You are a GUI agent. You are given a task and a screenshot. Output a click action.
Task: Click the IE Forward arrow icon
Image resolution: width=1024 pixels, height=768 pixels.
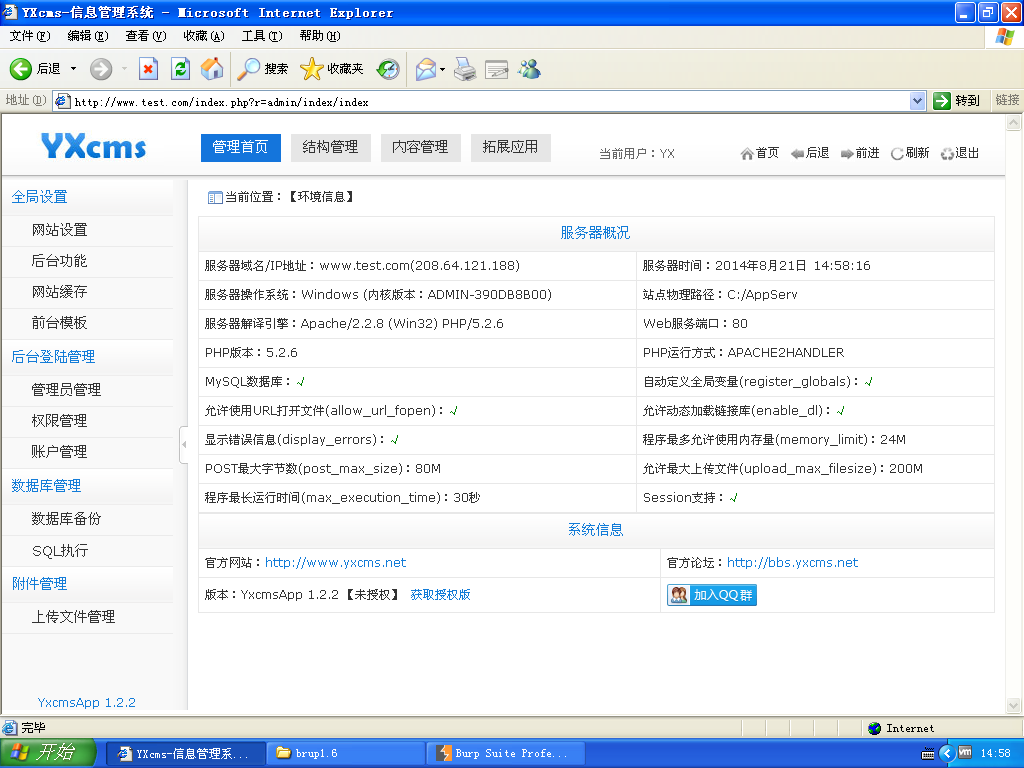coord(101,69)
